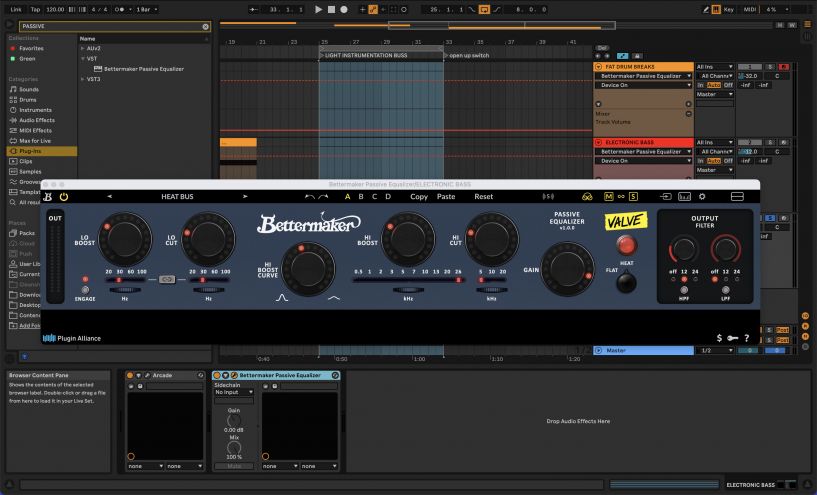
Task: Select preset bank C
Action: point(374,196)
